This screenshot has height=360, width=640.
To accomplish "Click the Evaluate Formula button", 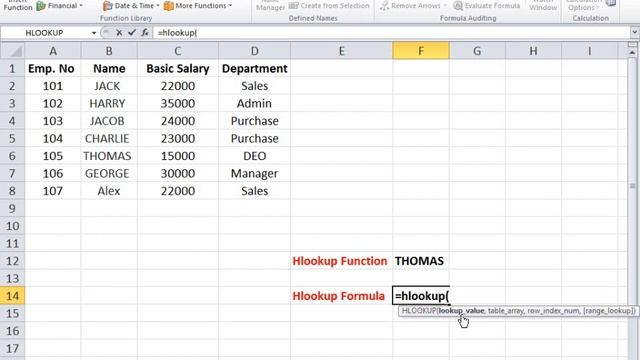I will pos(487,6).
